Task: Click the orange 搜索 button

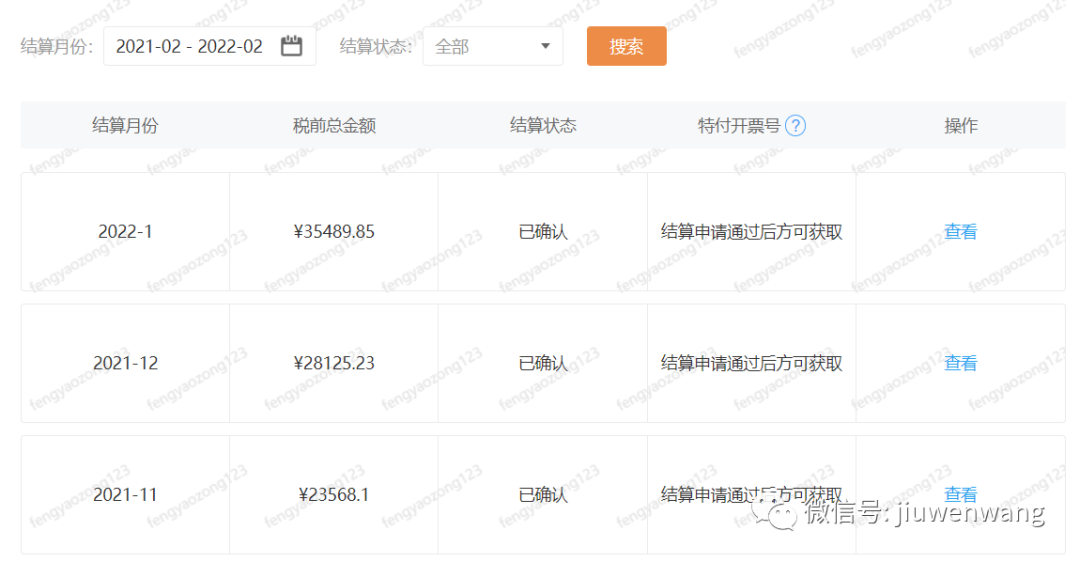Action: click(x=626, y=46)
